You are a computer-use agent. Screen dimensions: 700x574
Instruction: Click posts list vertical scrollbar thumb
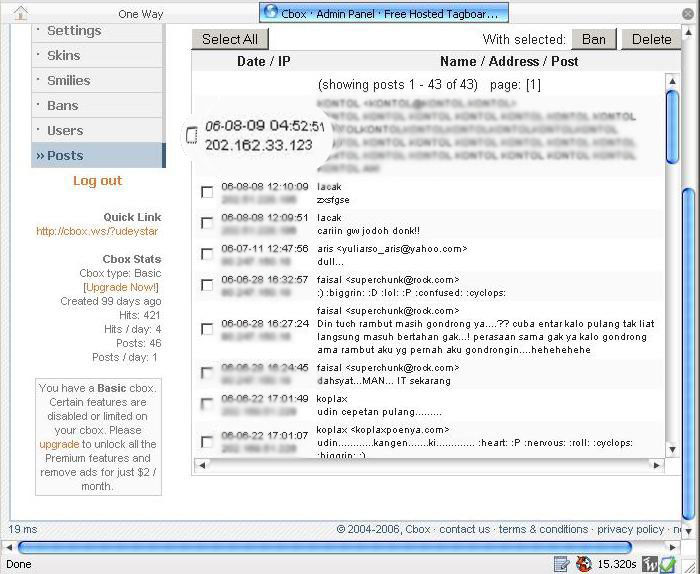pos(672,127)
